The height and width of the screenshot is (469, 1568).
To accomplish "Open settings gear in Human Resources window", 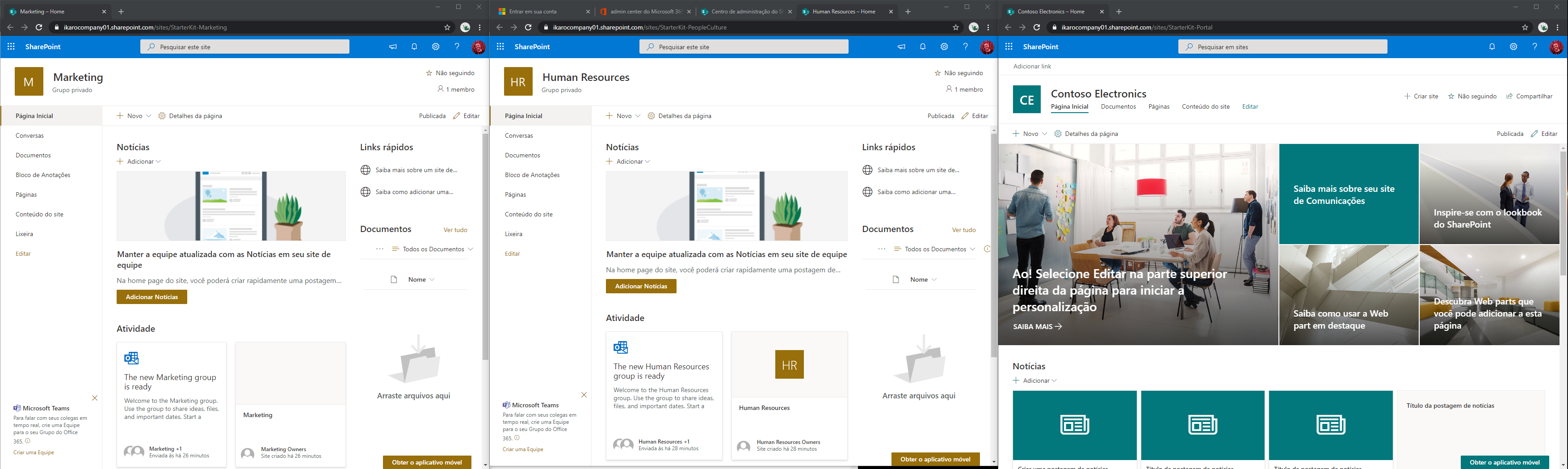I will click(x=943, y=47).
